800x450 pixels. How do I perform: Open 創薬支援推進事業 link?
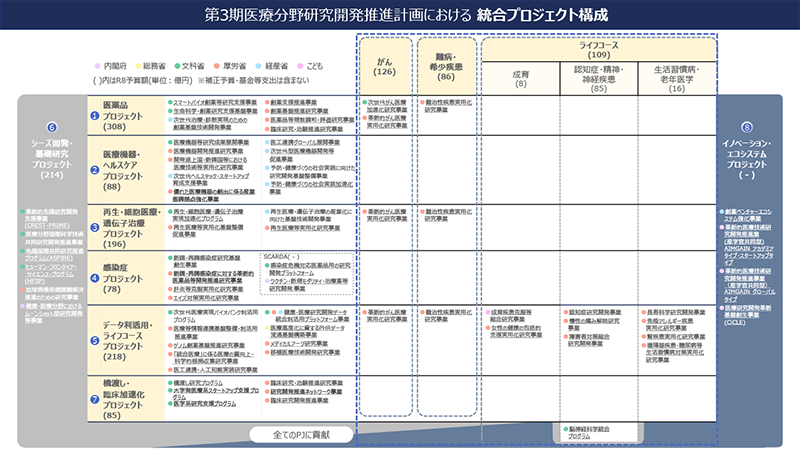click(x=293, y=103)
